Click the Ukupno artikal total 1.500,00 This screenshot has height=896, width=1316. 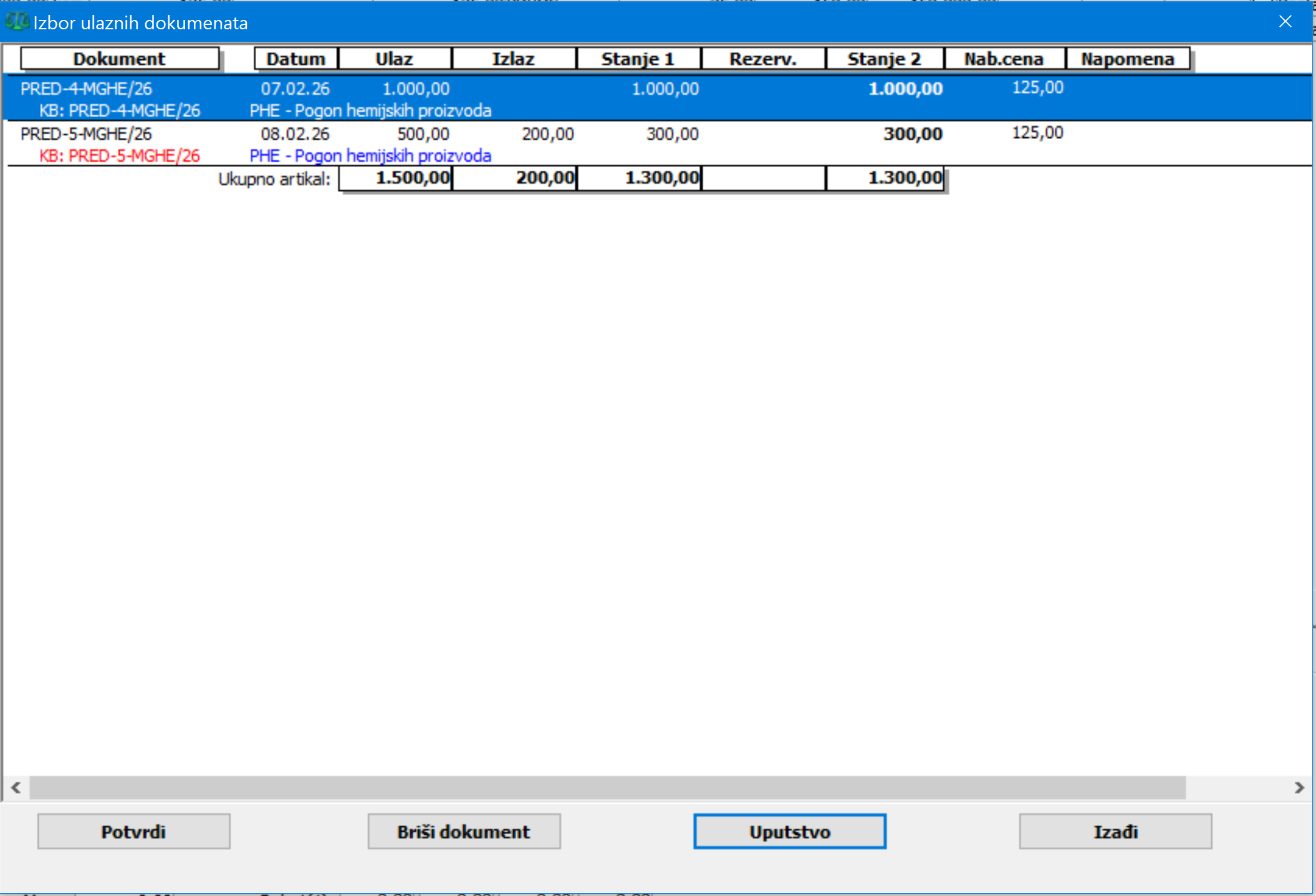click(x=396, y=178)
